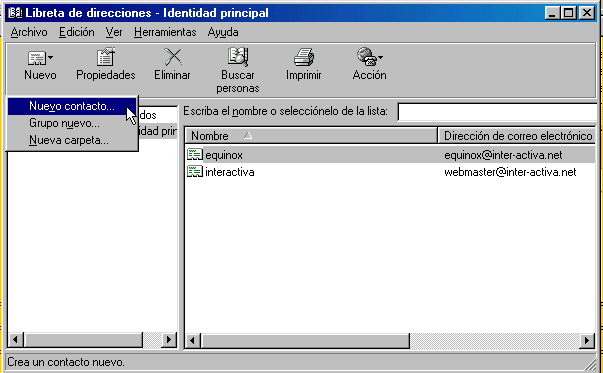Viewport: 603px width, 373px height.
Task: Click right arrow of folder pane scrollbar
Action: 168,340
